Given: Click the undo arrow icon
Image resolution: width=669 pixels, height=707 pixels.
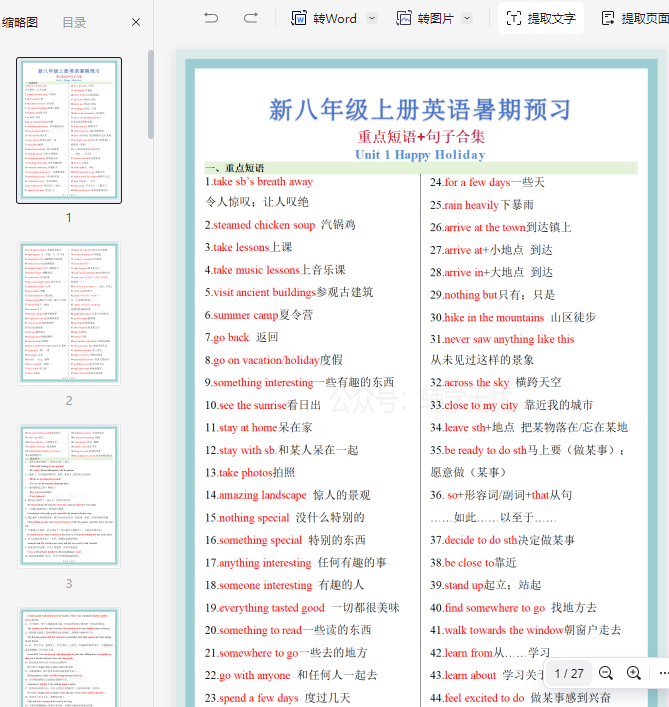Looking at the screenshot, I should [x=211, y=18].
